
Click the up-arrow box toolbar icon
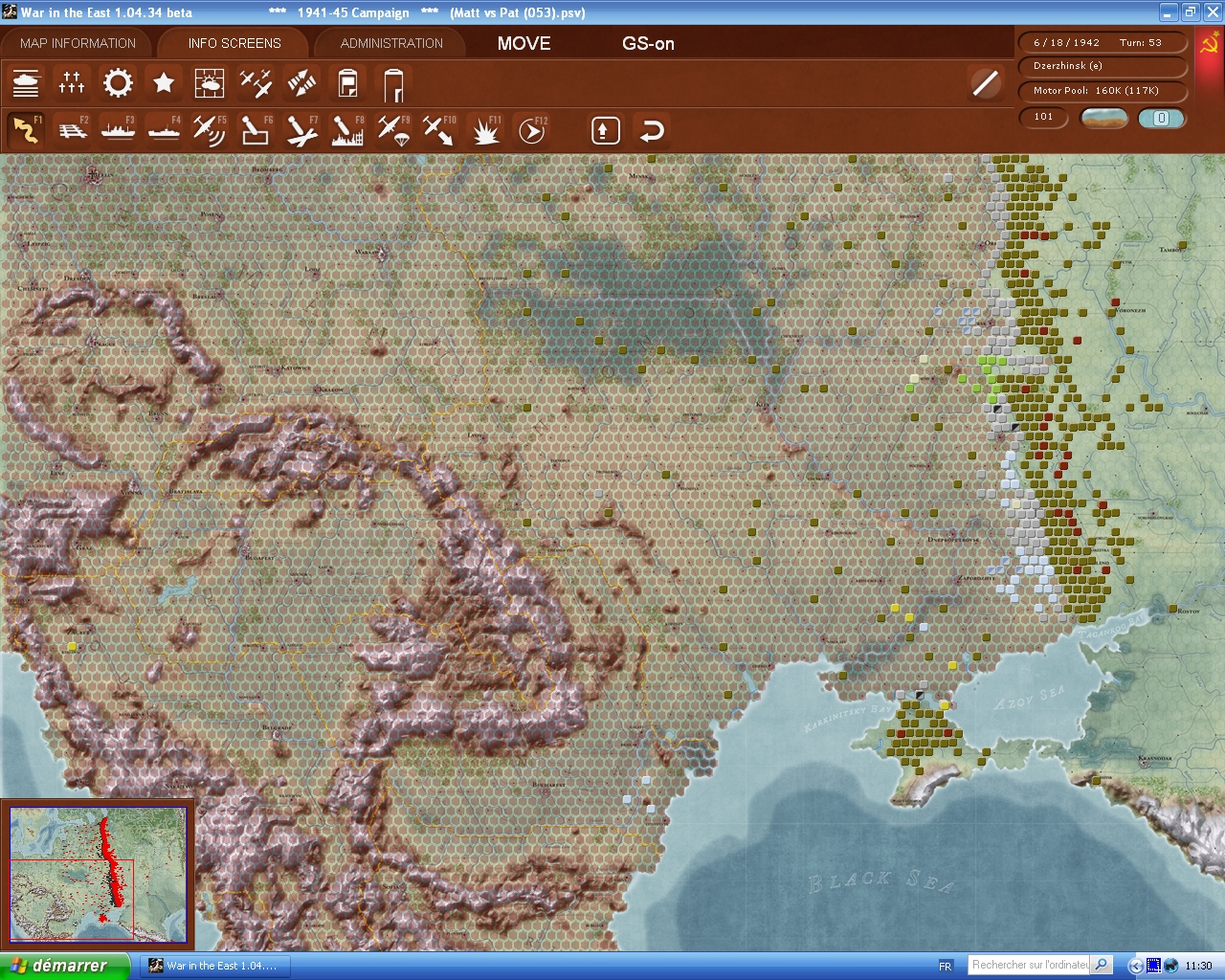[605, 130]
